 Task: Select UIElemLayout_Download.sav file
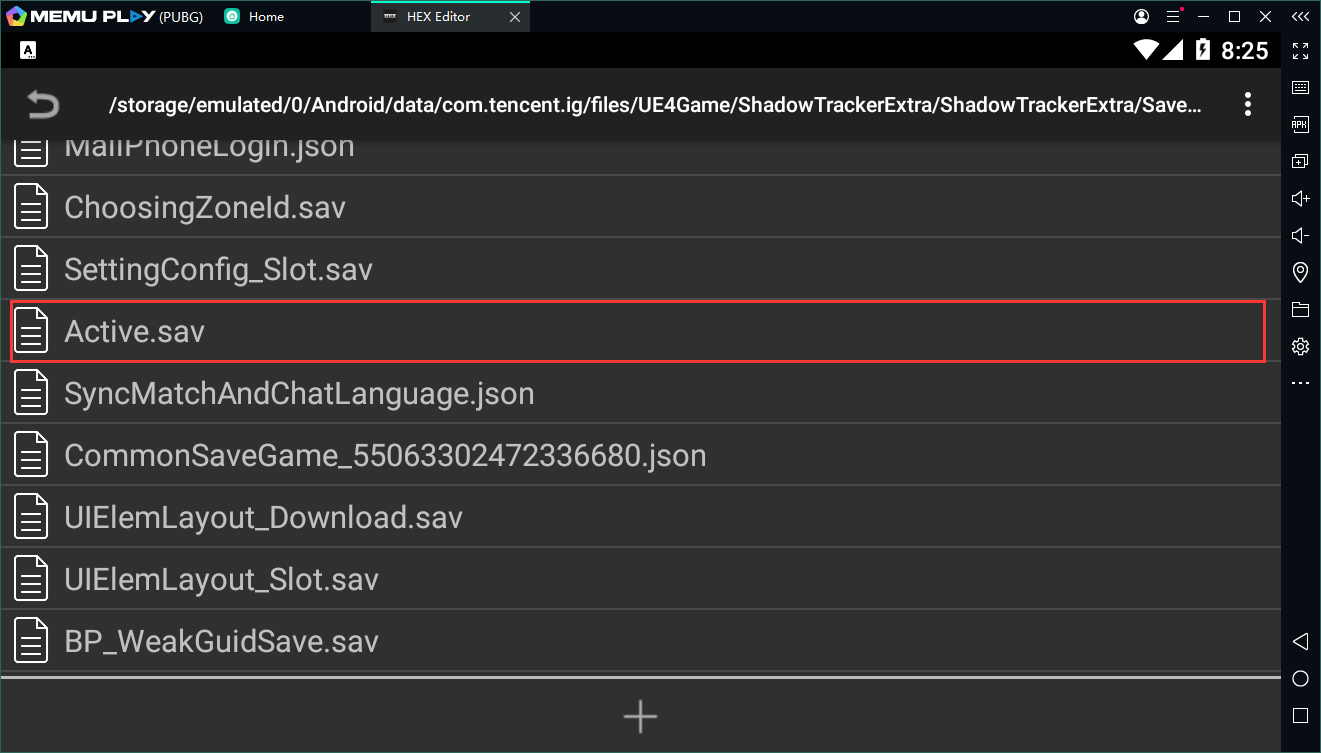(263, 518)
